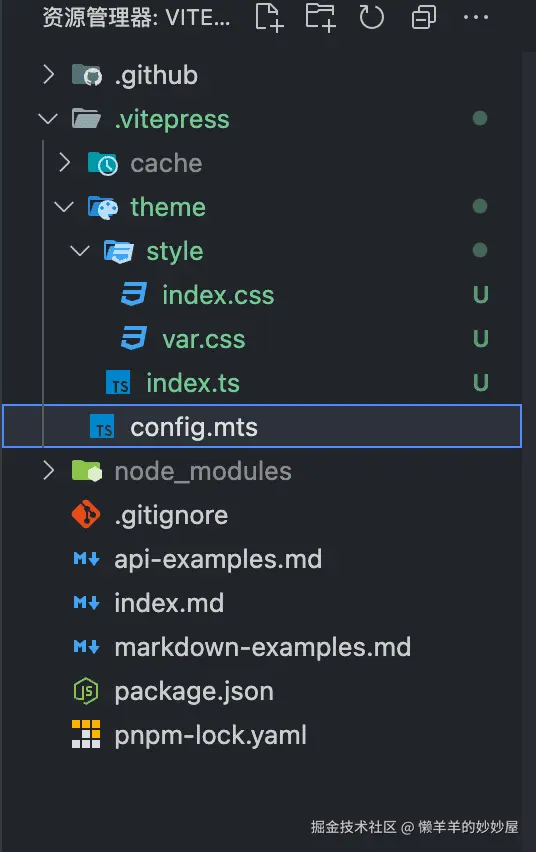Viewport: 536px width, 852px height.
Task: Collapse the style folder chevron
Action: (80, 250)
